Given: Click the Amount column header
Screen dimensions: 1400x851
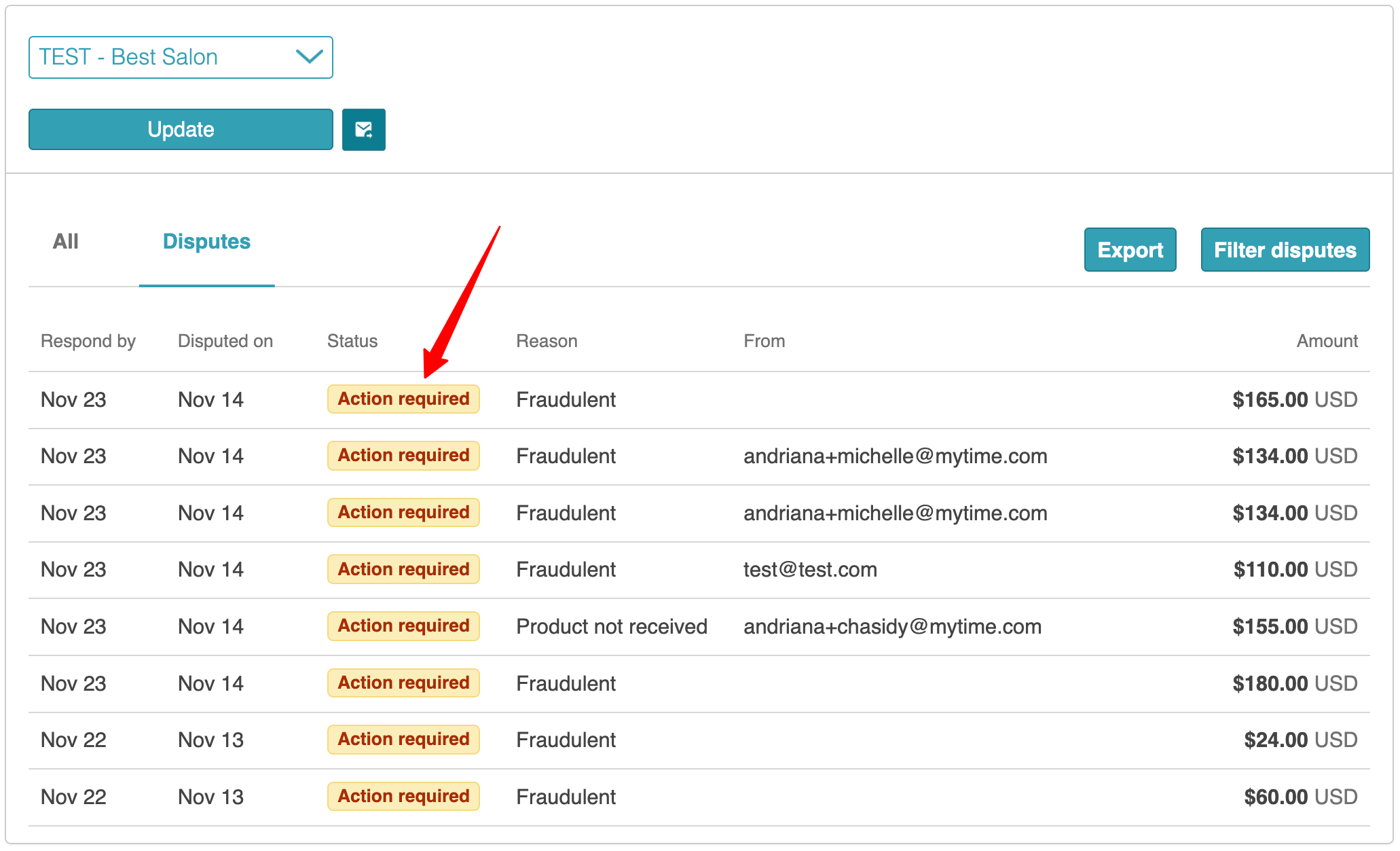Looking at the screenshot, I should (1327, 341).
